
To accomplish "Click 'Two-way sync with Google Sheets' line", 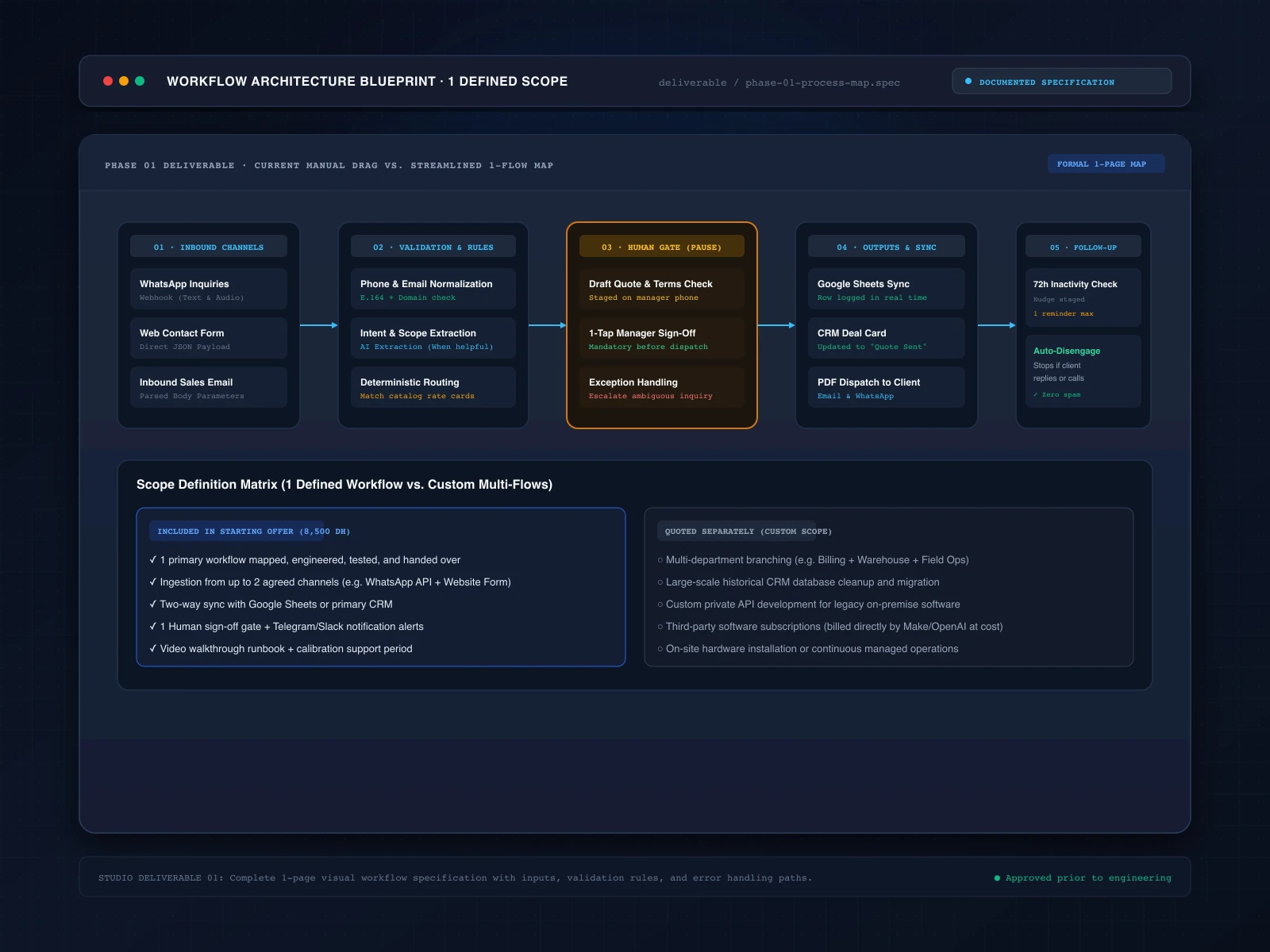I will (x=271, y=605).
